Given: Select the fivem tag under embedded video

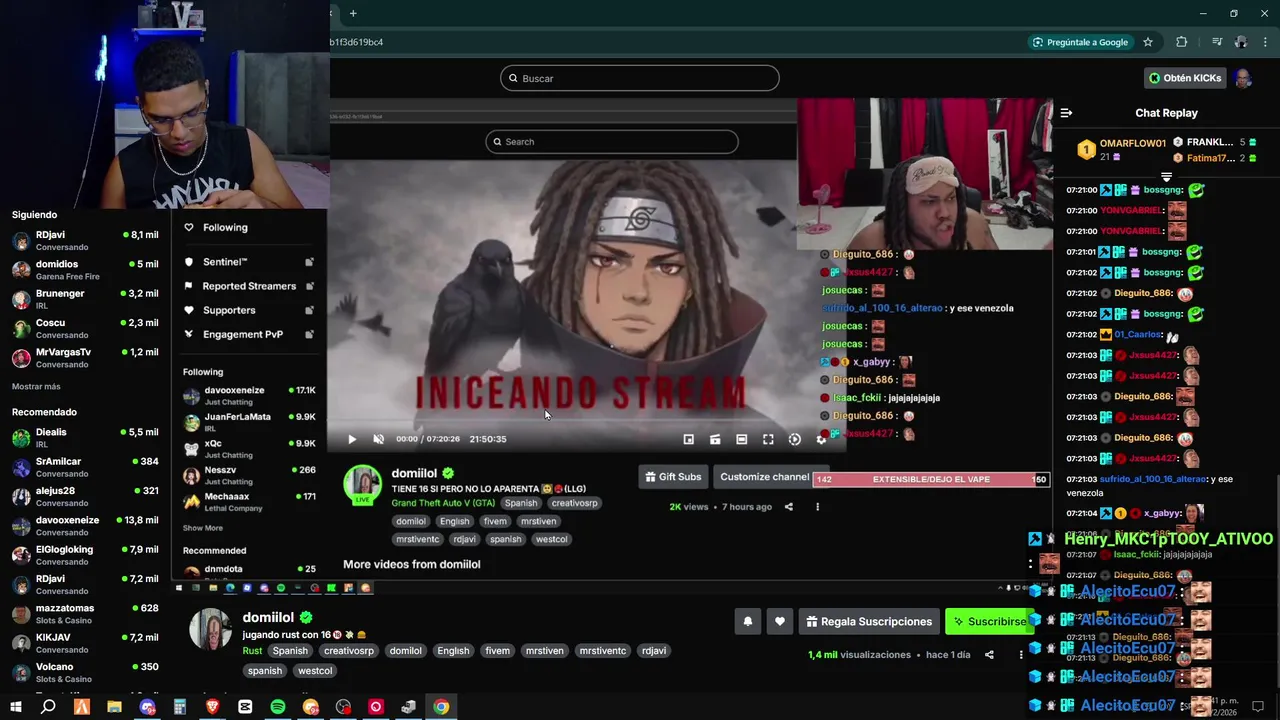Looking at the screenshot, I should click(495, 521).
